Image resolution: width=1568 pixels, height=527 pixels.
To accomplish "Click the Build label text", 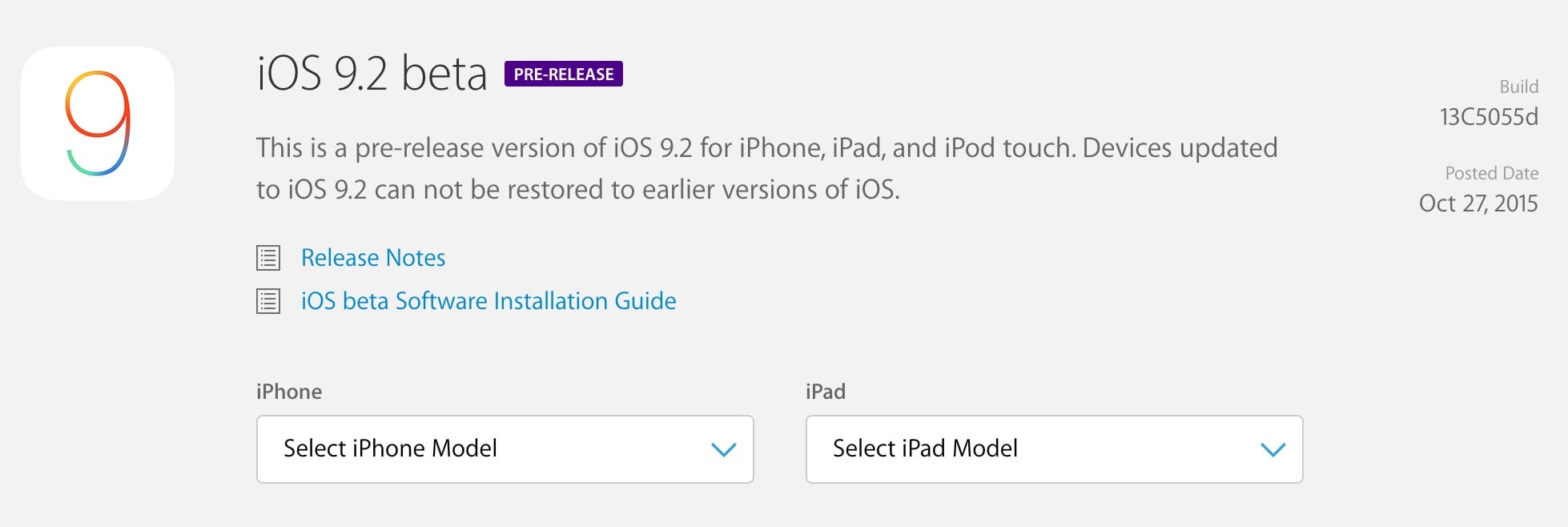I will 1519,86.
